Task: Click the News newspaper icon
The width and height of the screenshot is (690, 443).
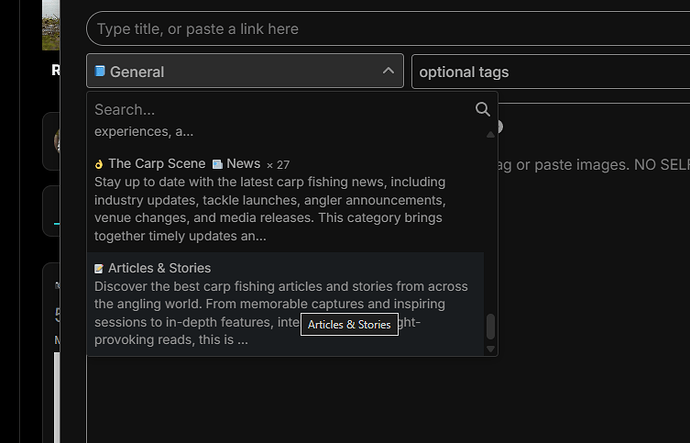Action: pos(217,164)
